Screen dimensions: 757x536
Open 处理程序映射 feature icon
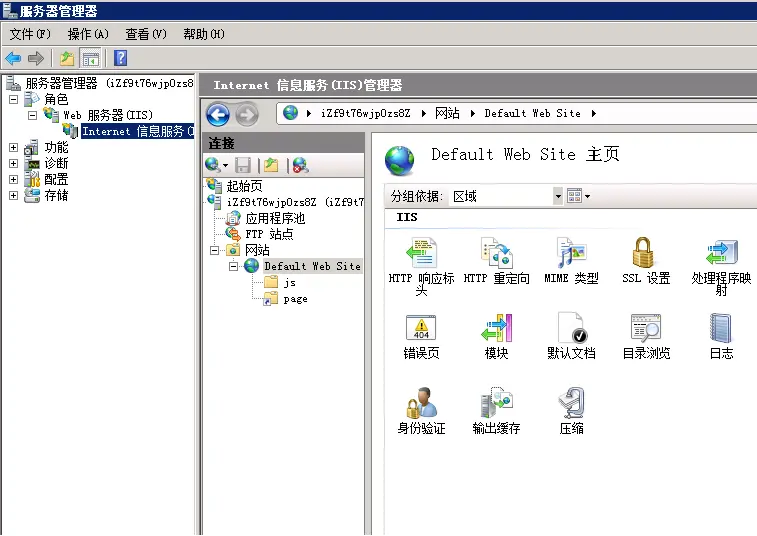point(721,252)
